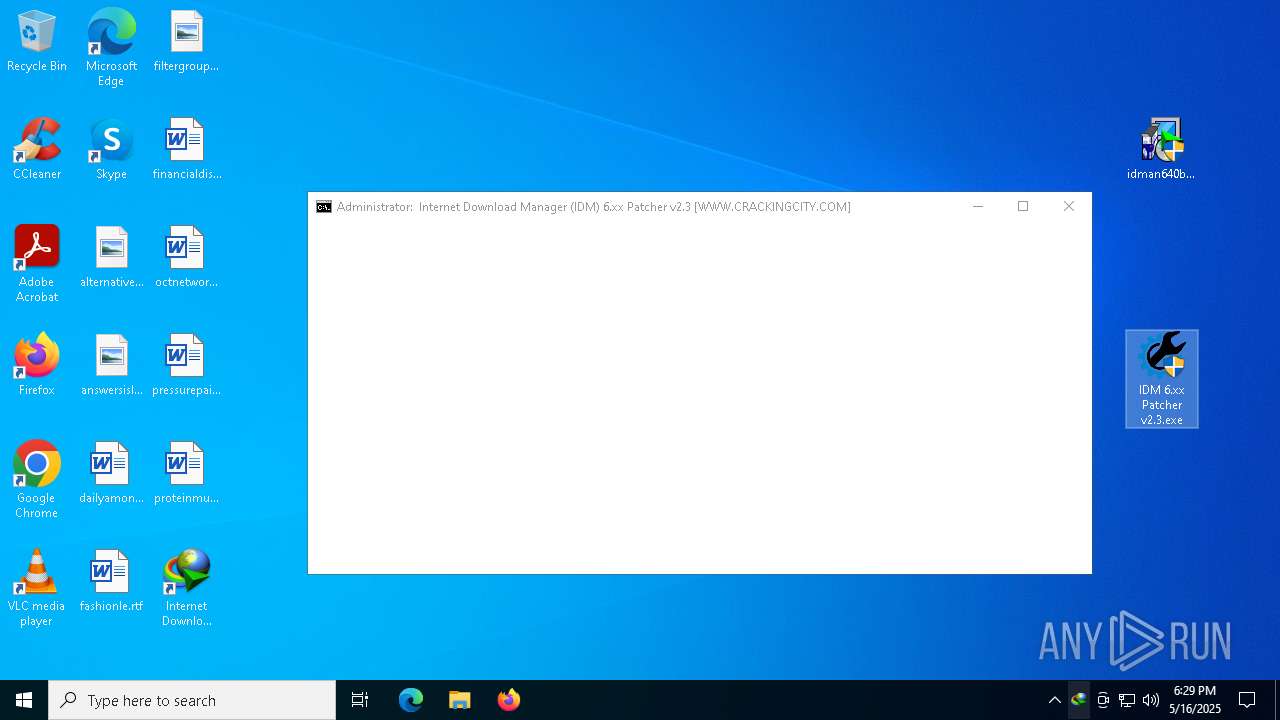Select the IDM 6.xx Patcher v2.3.exe icon
Viewport: 1280px width, 720px height.
tap(1162, 379)
